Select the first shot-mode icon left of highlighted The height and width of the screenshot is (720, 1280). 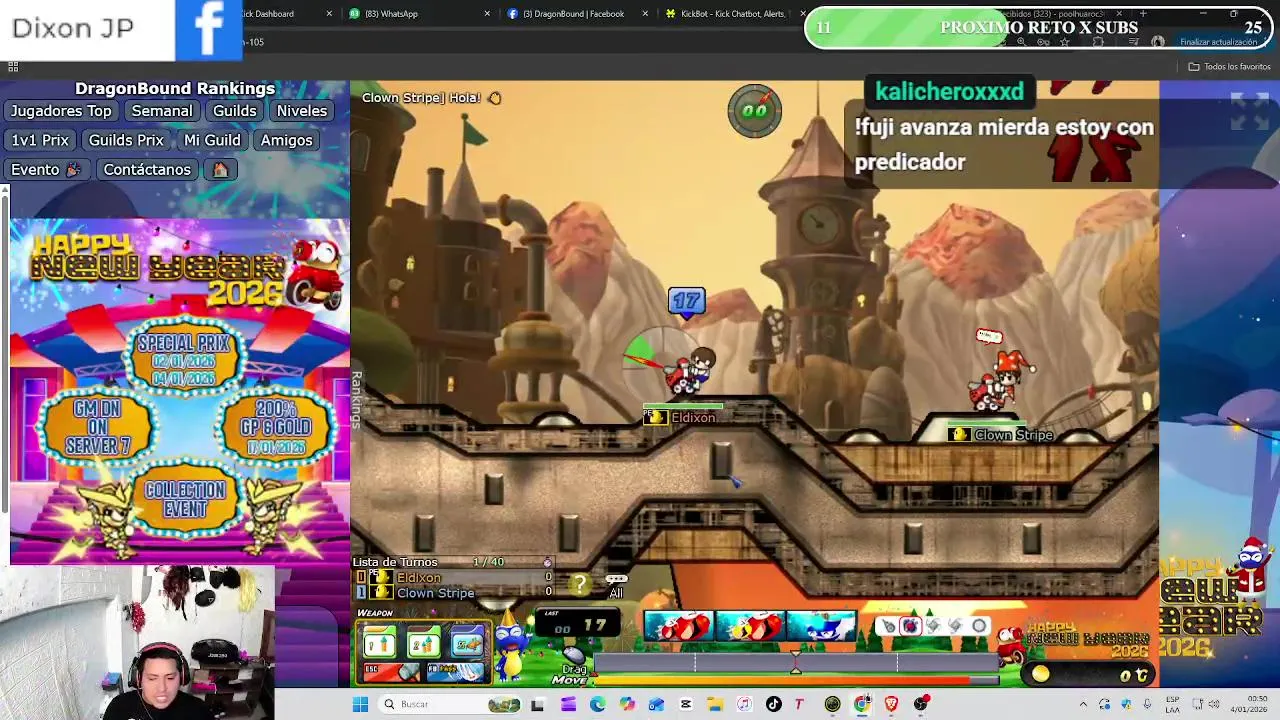tap(888, 626)
